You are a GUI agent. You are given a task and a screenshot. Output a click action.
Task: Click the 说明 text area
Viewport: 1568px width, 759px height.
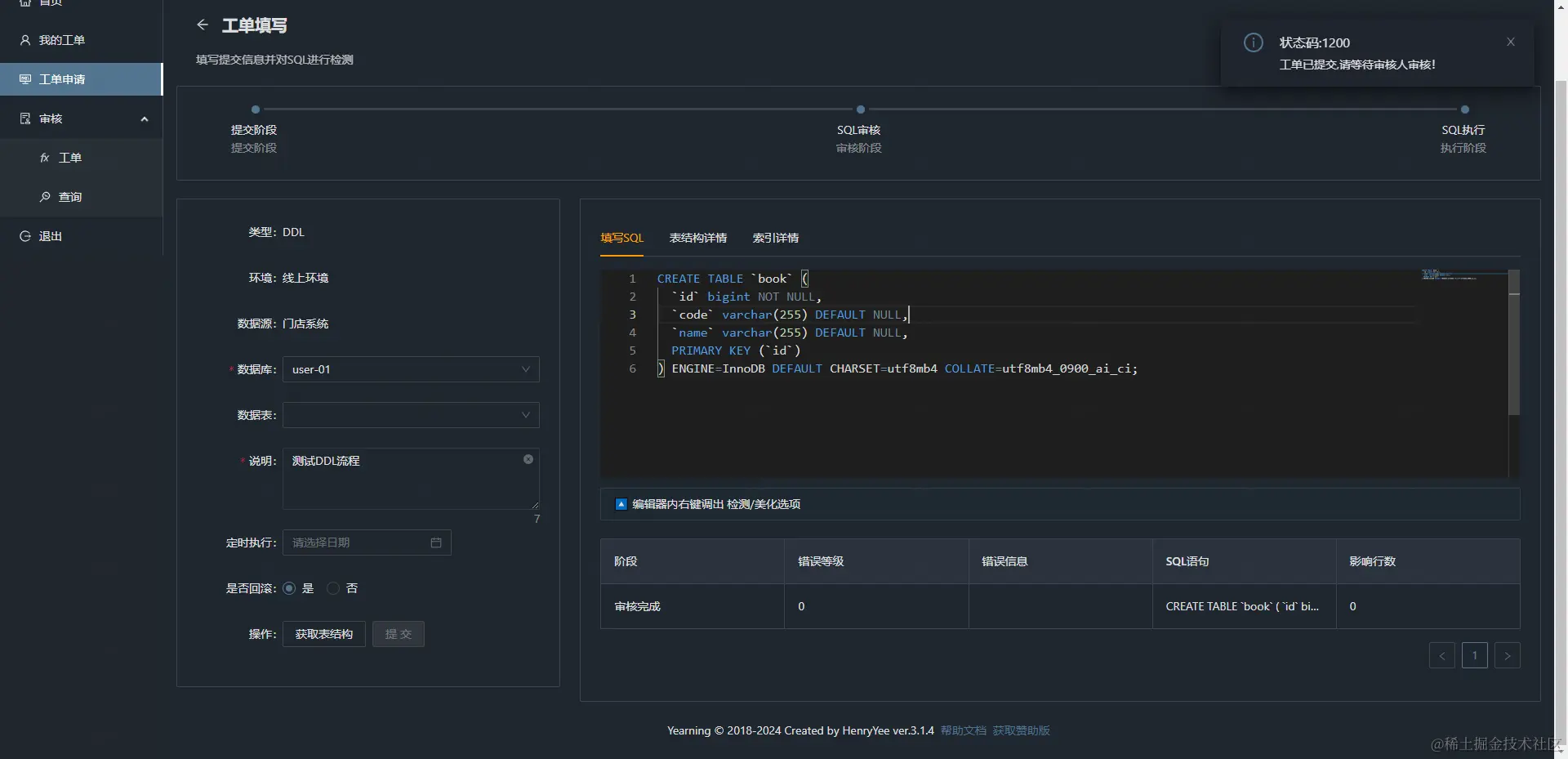point(411,479)
